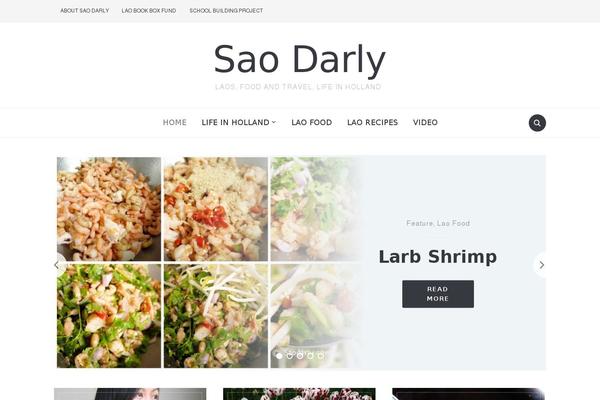Image resolution: width=600 pixels, height=400 pixels.
Task: Click the Read More button
Action: [438, 294]
